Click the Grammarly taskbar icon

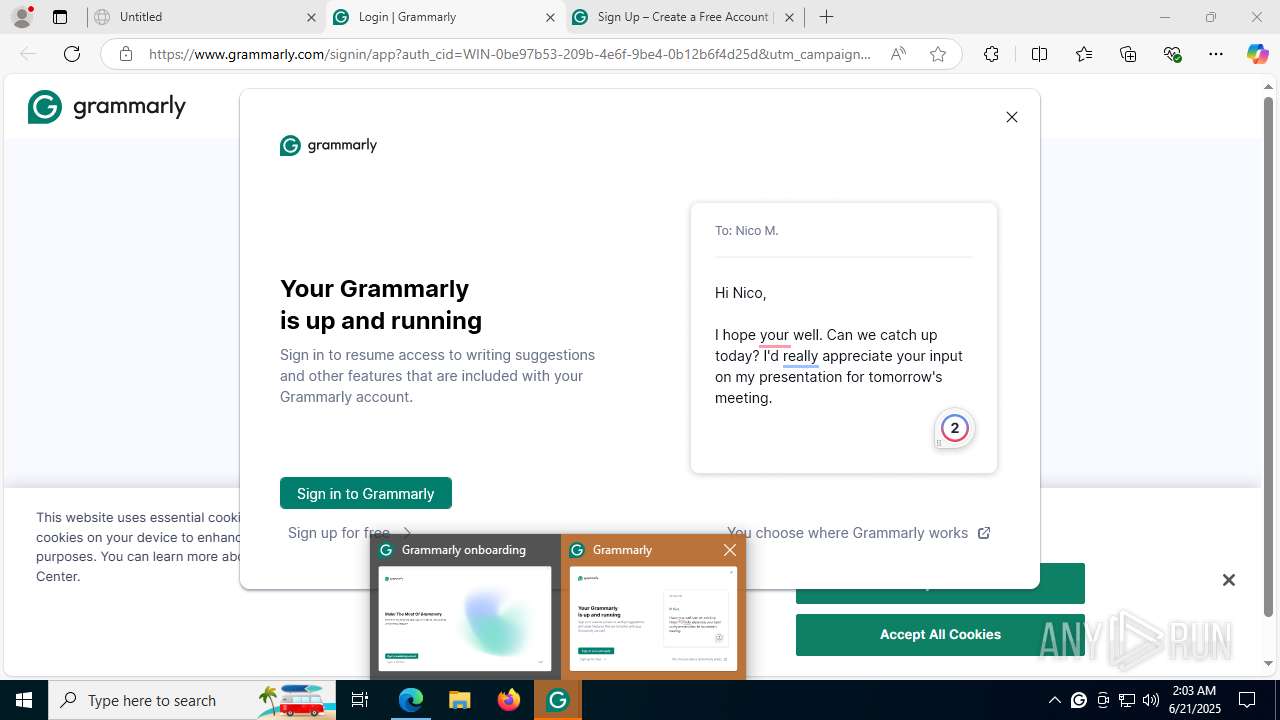tap(558, 700)
